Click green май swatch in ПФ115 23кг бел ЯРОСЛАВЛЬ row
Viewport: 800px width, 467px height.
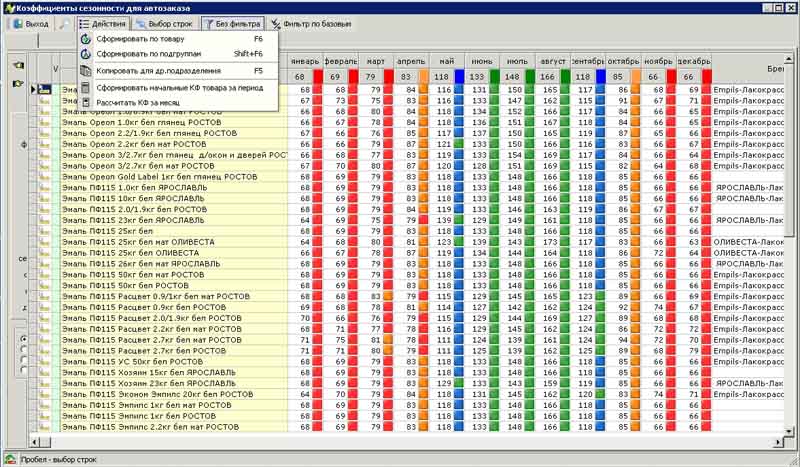click(x=459, y=220)
